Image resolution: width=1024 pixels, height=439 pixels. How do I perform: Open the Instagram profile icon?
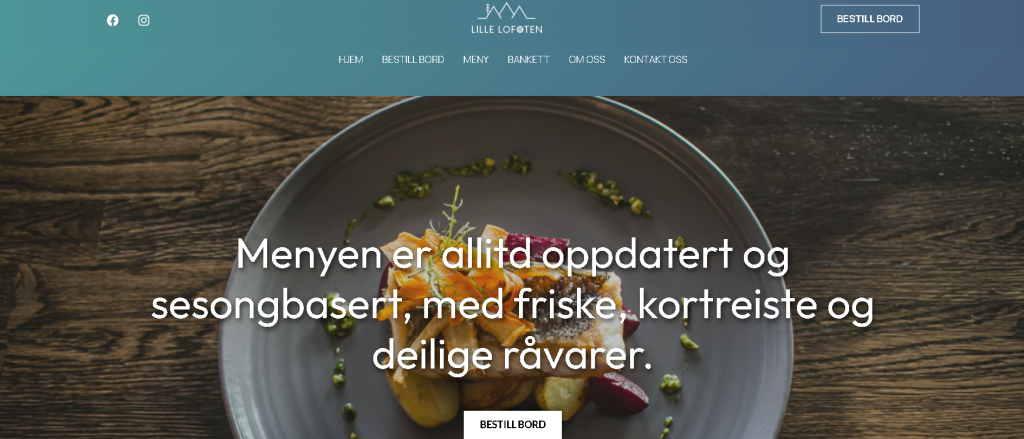[144, 20]
